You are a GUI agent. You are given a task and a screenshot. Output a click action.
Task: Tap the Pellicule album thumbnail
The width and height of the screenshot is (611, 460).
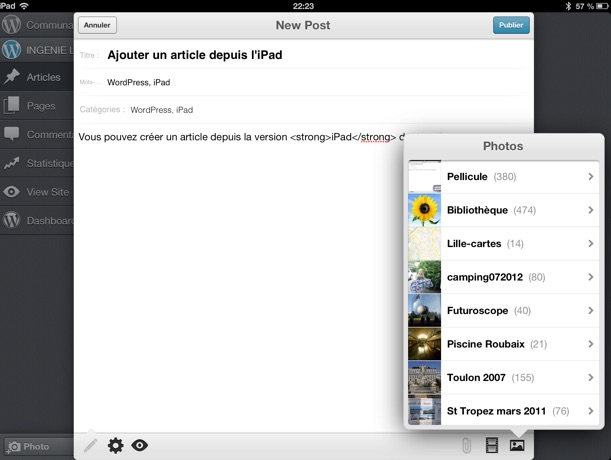pyautogui.click(x=424, y=177)
